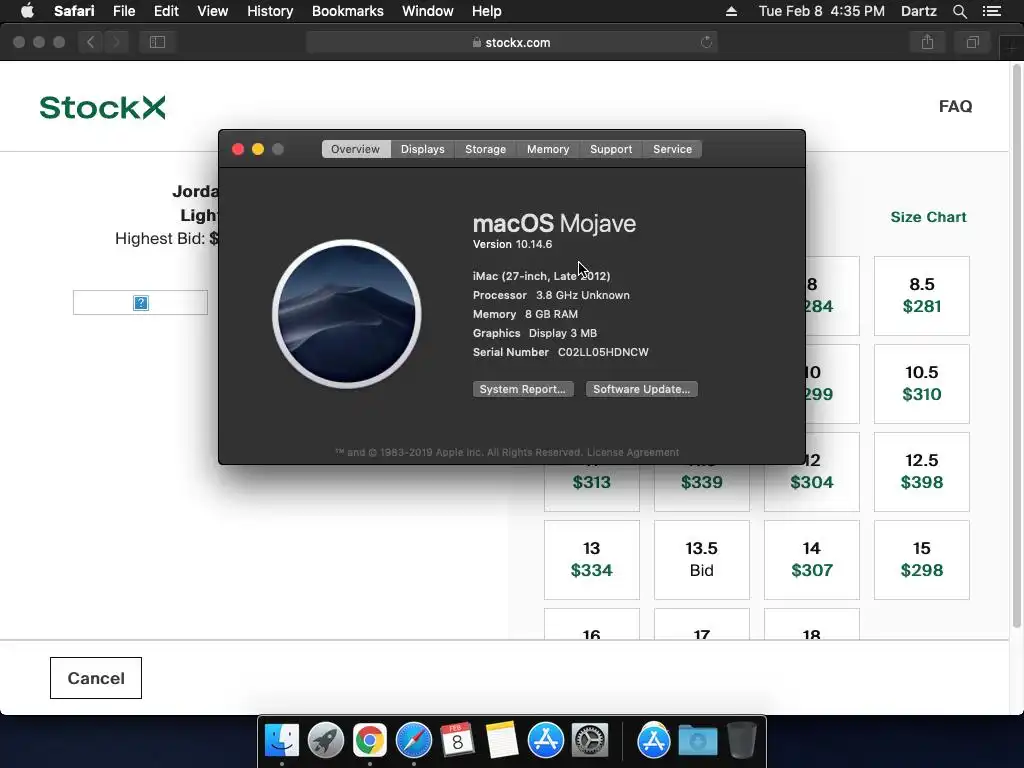
Task: Switch to the Storage tab
Action: [485, 149]
